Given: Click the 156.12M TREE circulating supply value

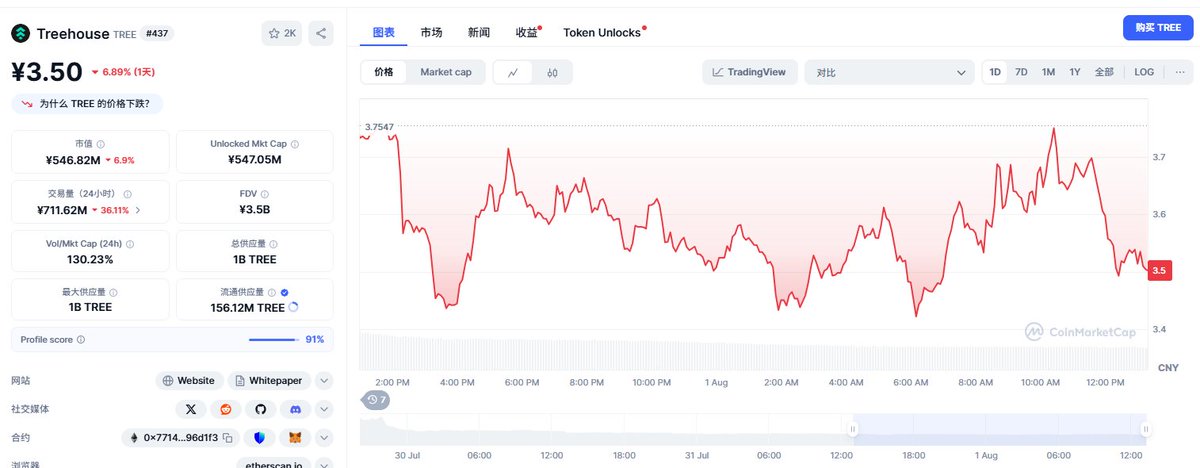Looking at the screenshot, I should point(249,308).
